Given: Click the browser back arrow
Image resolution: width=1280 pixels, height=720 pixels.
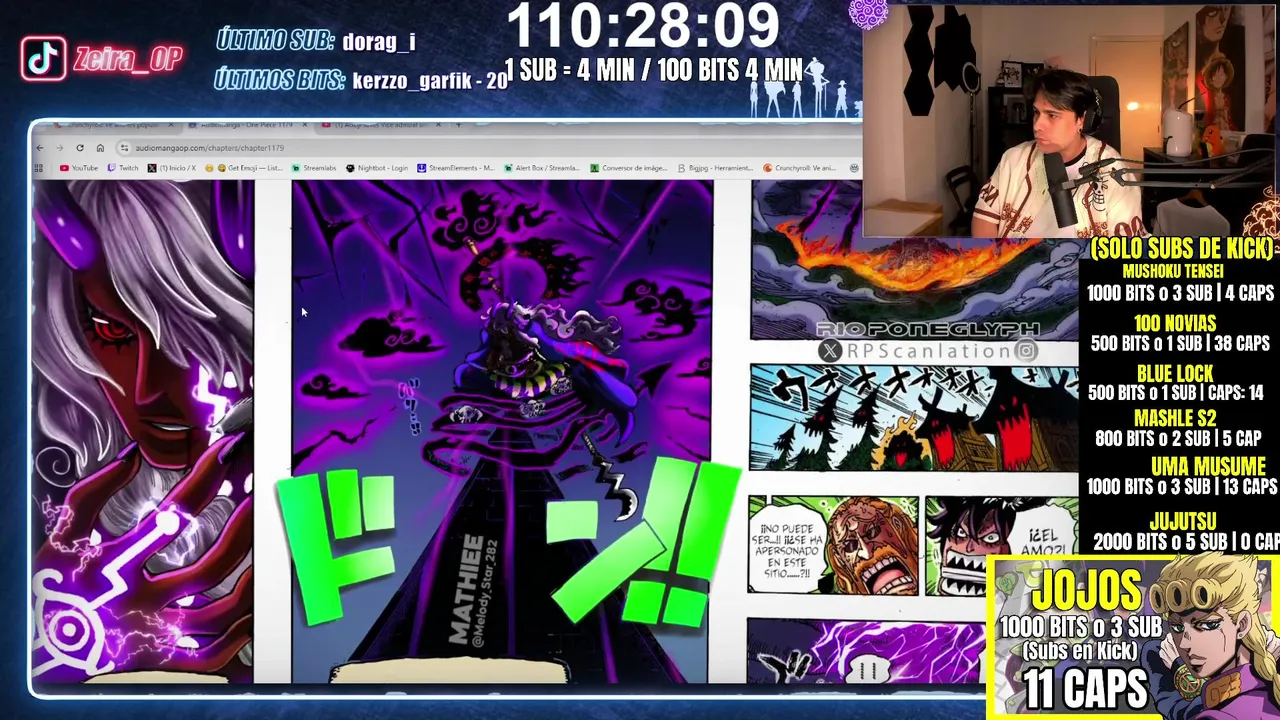Looking at the screenshot, I should 39,148.
